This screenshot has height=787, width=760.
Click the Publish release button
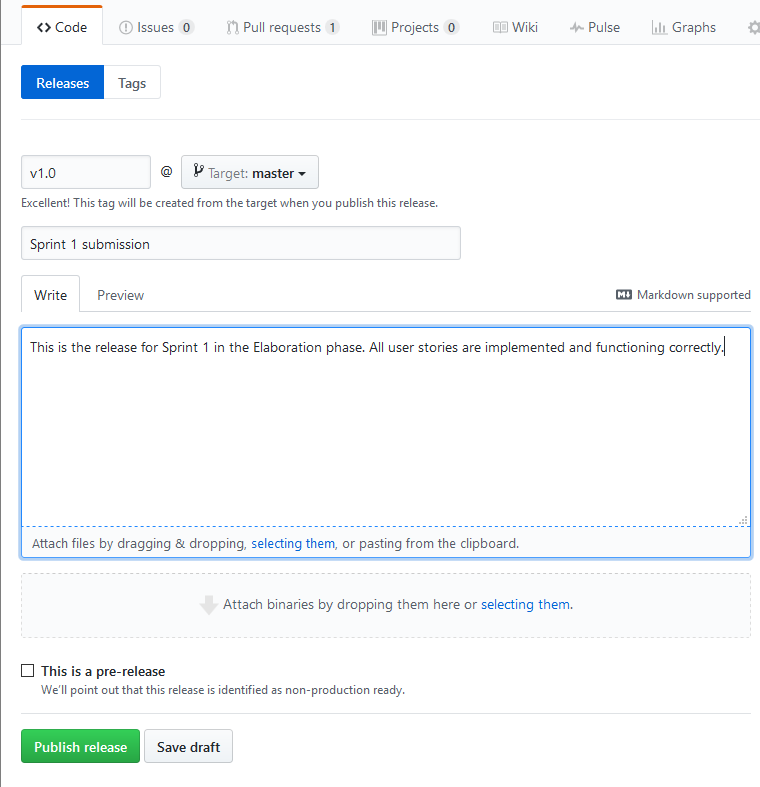click(80, 747)
